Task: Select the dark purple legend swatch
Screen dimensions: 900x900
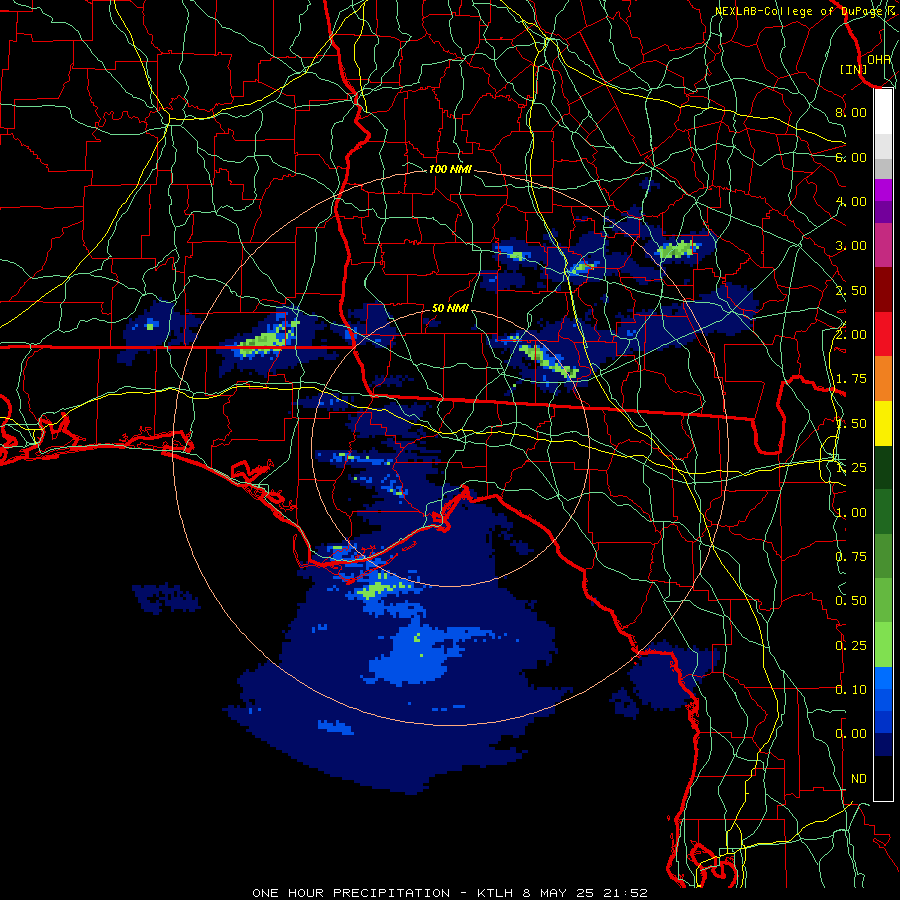Action: (x=883, y=212)
